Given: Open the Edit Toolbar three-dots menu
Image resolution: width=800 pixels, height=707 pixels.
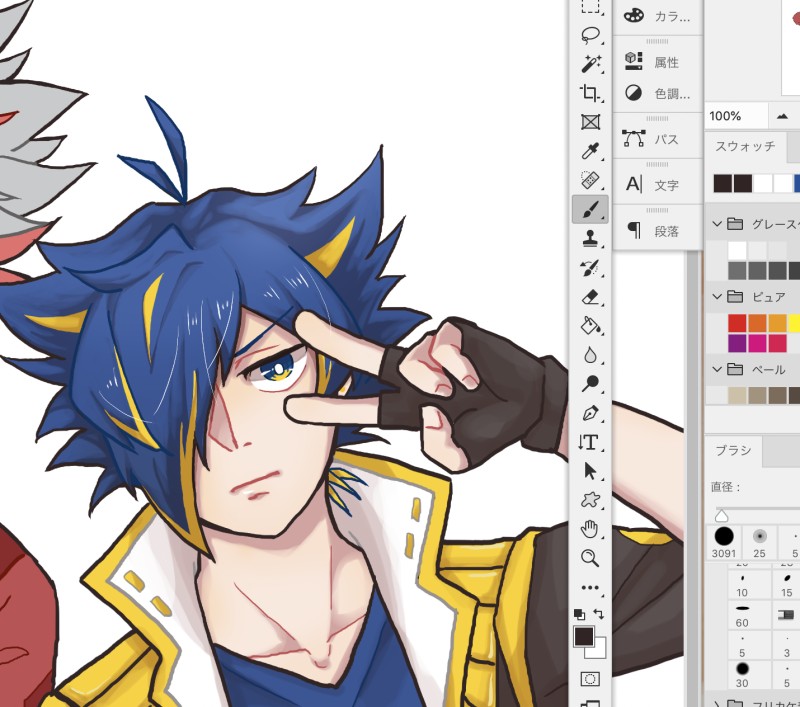Looking at the screenshot, I should pos(590,588).
